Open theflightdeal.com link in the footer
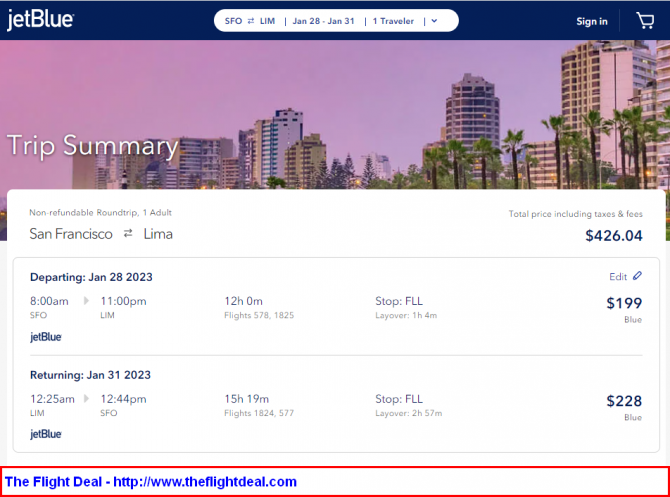Image resolution: width=670 pixels, height=497 pixels. click(205, 482)
